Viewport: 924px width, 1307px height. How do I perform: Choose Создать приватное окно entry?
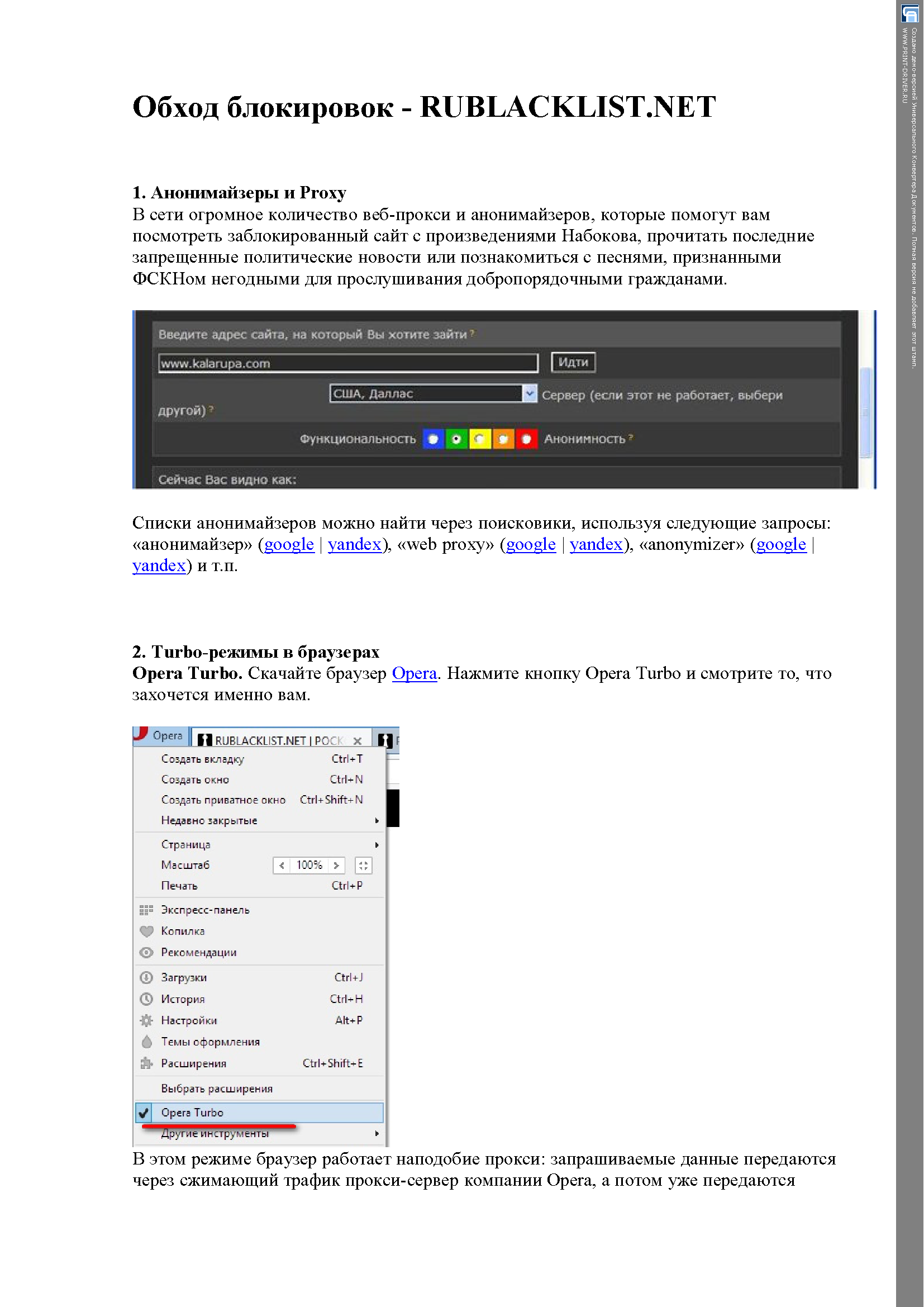pos(259,800)
